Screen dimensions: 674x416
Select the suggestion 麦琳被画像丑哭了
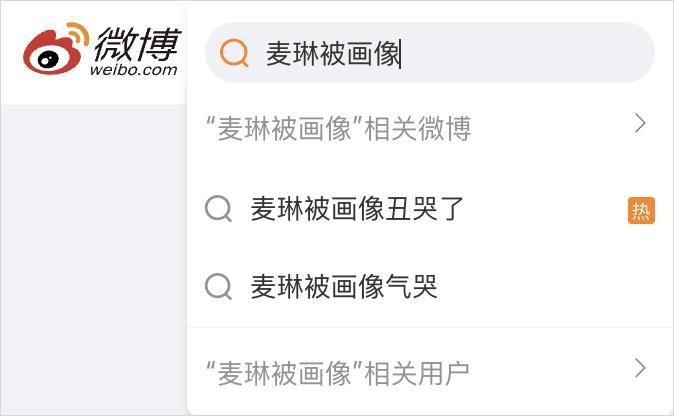357,209
